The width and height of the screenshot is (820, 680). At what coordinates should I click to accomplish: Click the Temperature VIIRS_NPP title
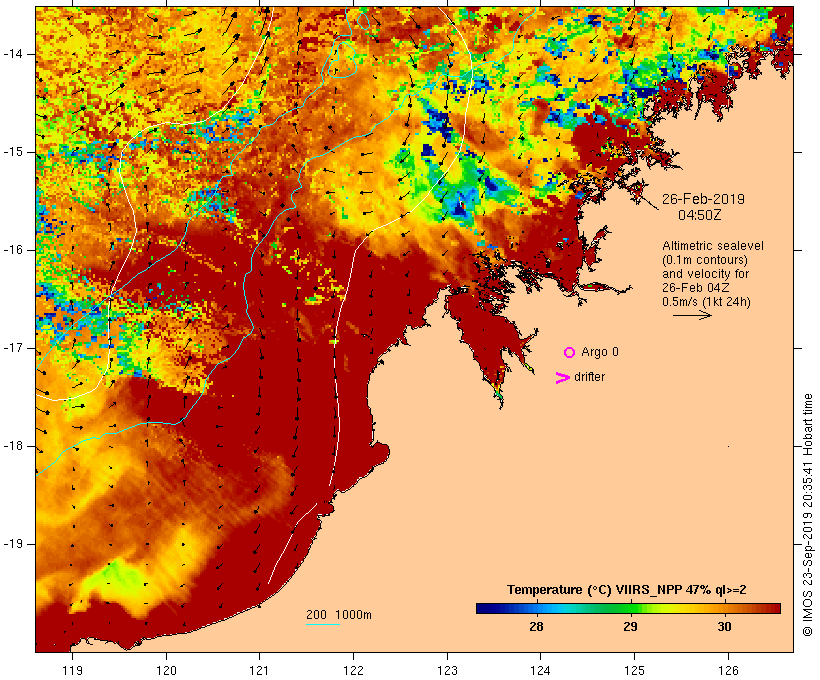tap(627, 590)
